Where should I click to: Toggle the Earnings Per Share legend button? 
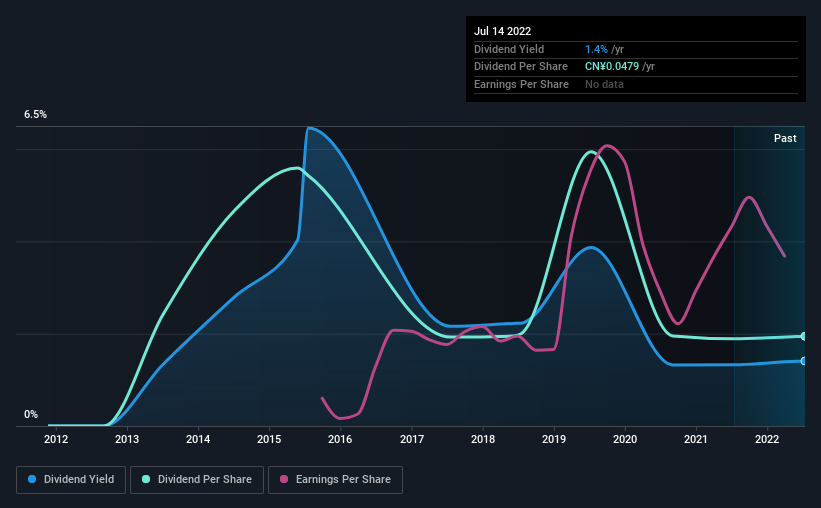335,480
